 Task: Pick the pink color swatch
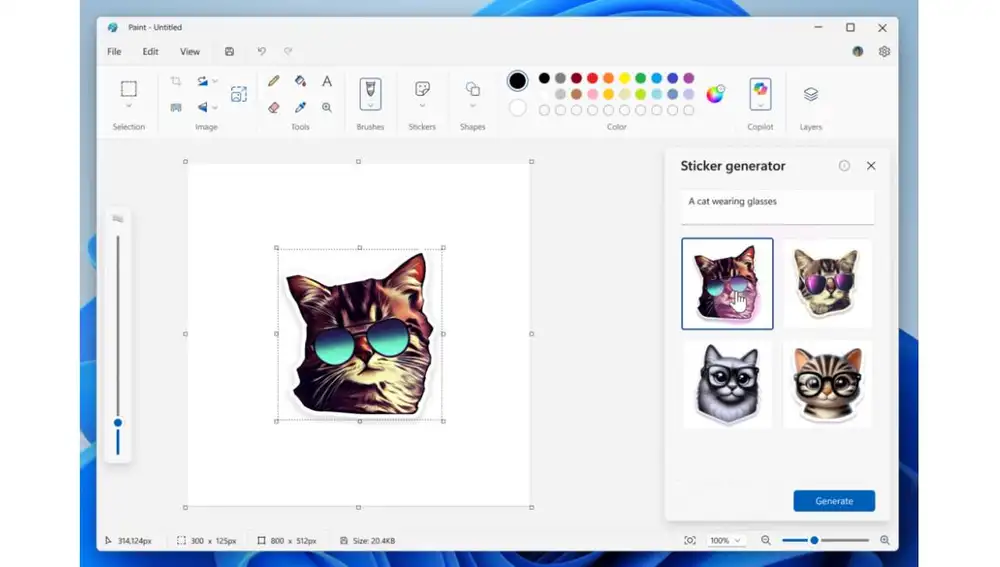[592, 94]
